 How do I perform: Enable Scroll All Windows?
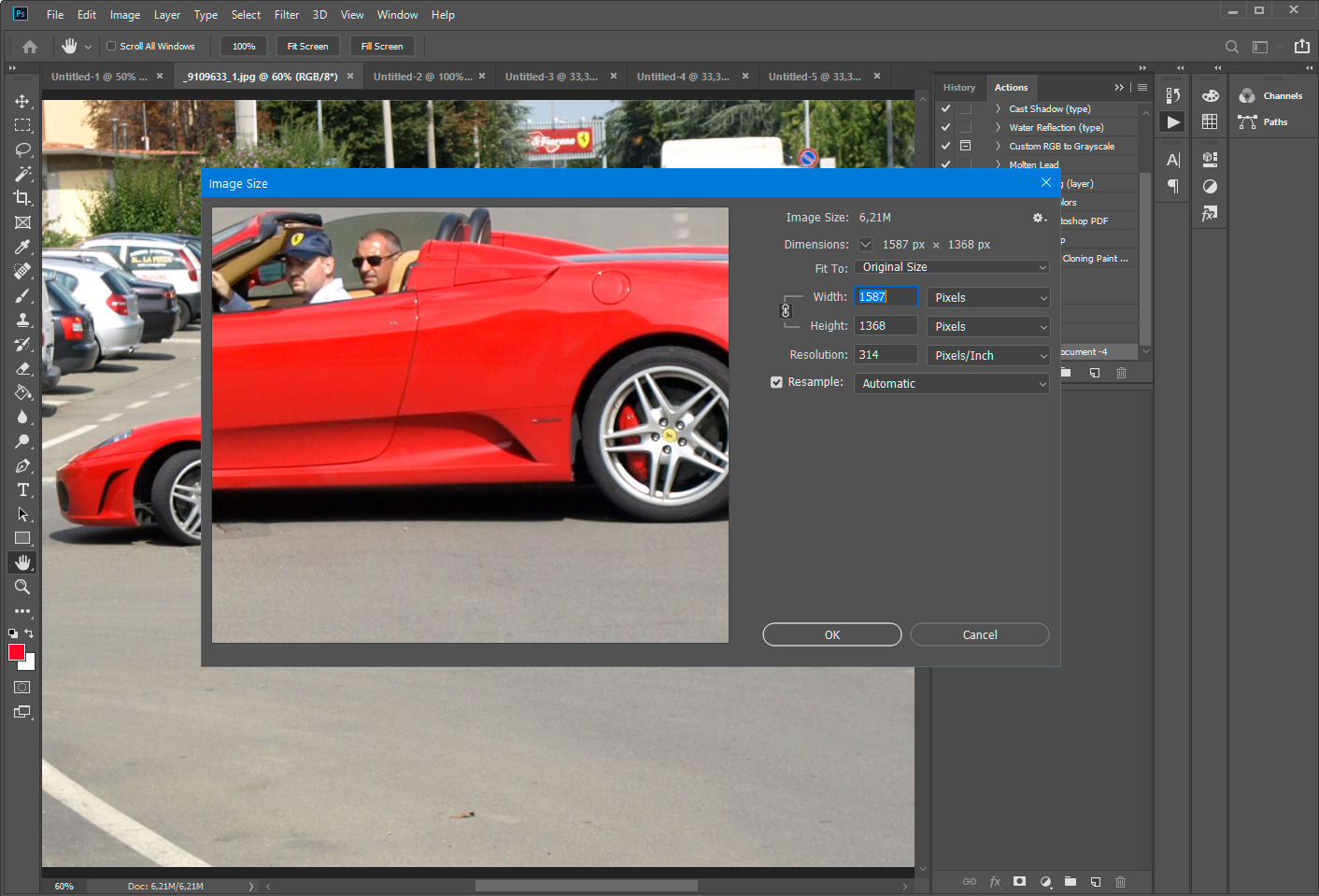tap(109, 46)
